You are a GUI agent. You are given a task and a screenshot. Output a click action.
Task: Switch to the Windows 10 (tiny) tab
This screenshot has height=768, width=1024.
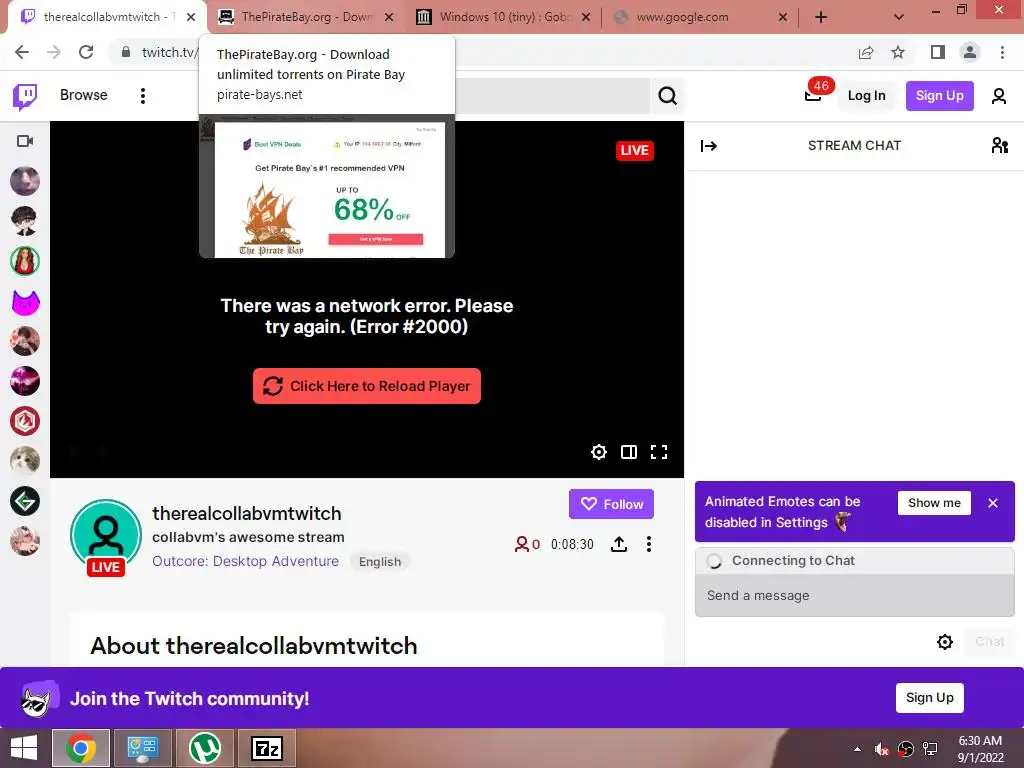point(503,17)
